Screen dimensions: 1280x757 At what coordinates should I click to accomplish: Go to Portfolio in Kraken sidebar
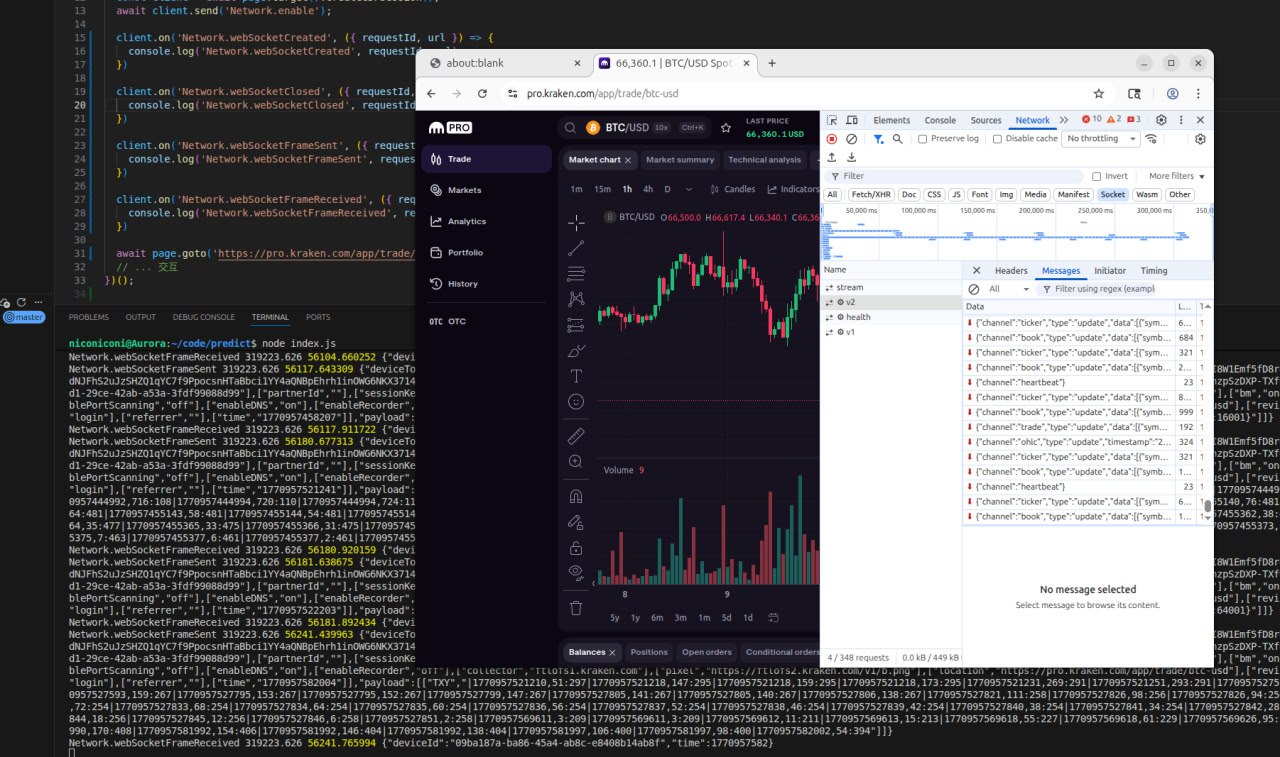pyautogui.click(x=465, y=253)
